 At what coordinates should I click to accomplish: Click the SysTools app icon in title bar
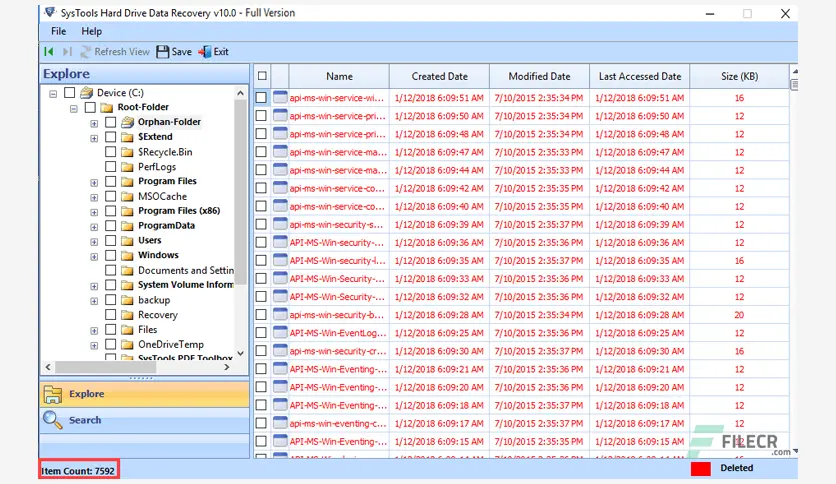[50, 12]
